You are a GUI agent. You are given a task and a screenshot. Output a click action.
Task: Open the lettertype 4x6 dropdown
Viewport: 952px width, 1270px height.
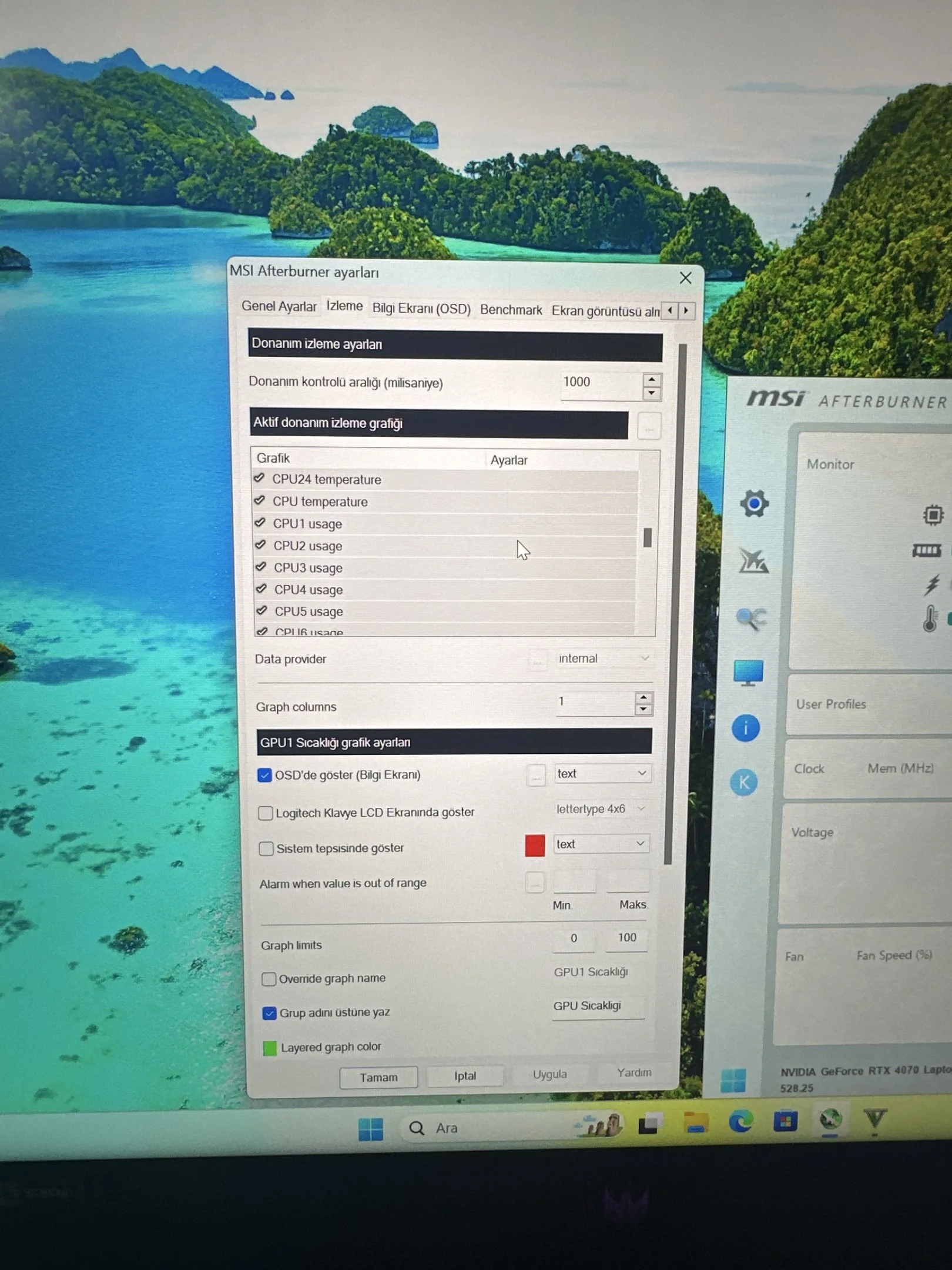coord(602,810)
